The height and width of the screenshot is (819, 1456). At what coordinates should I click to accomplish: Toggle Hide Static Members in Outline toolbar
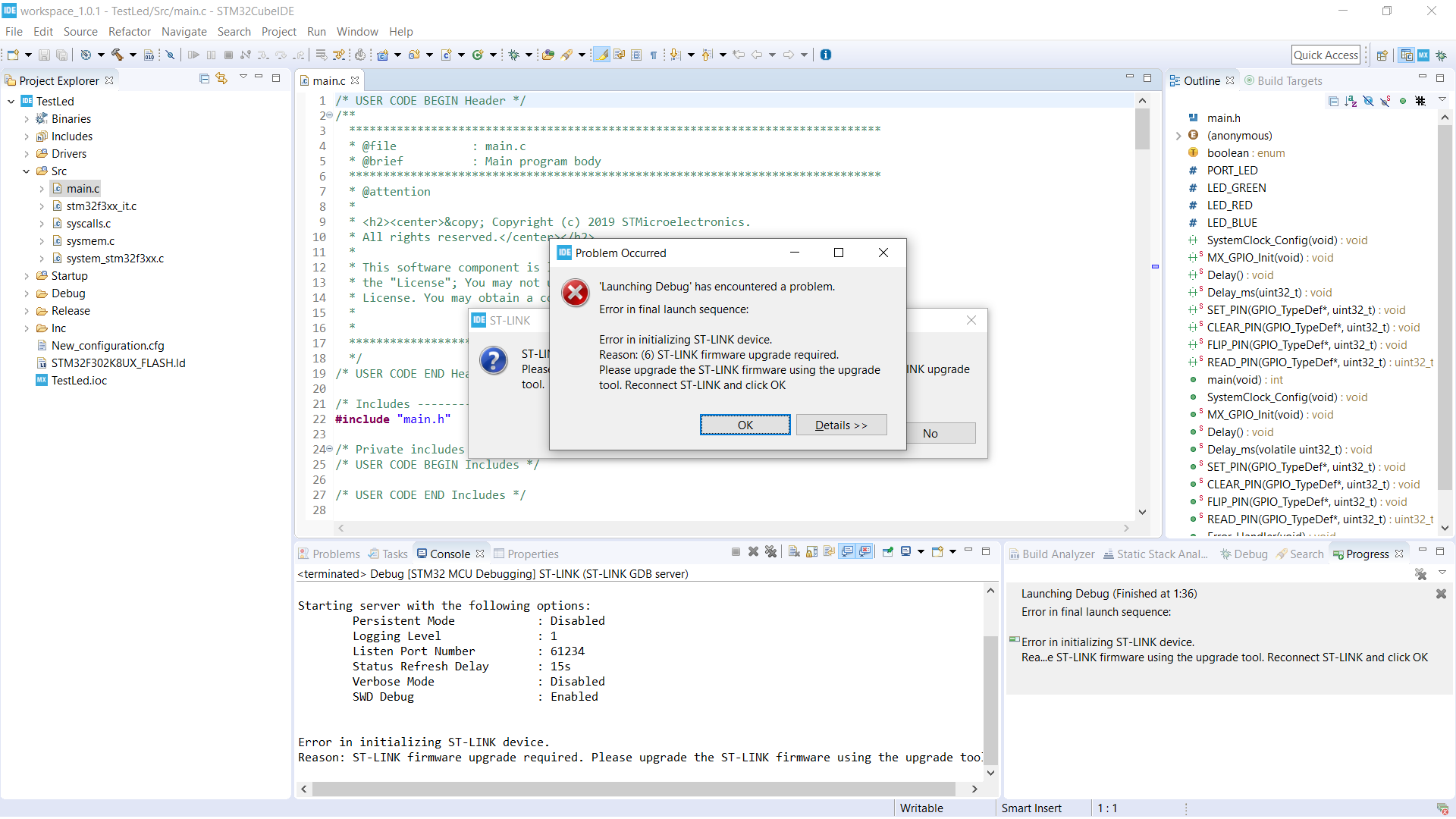1385,101
